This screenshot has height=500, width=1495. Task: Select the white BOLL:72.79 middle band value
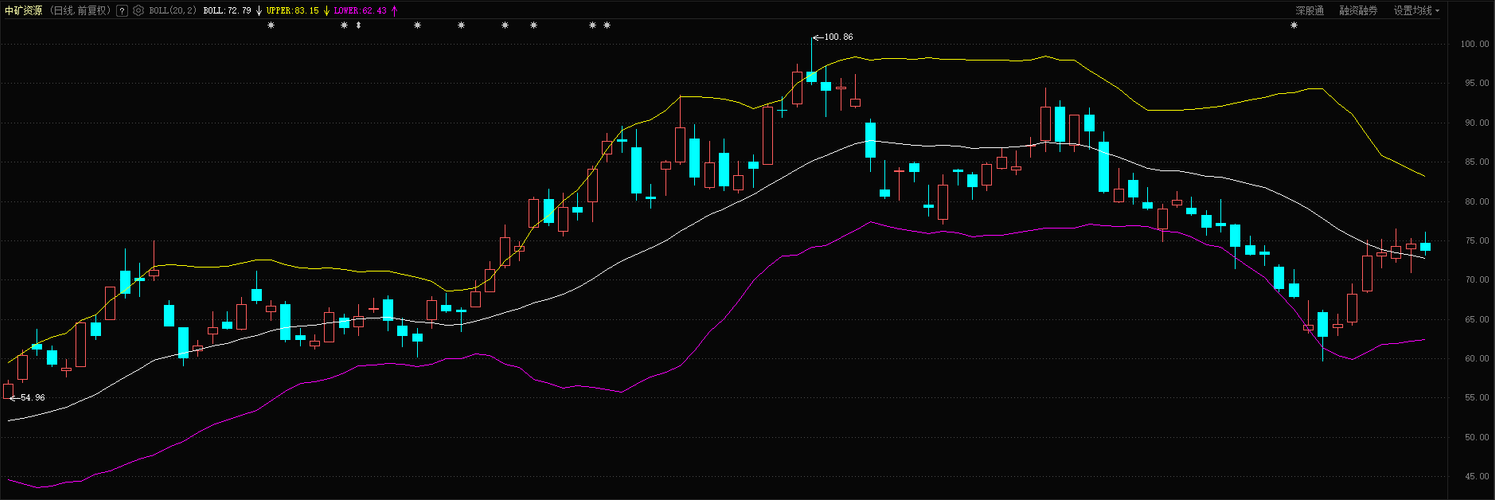(227, 10)
